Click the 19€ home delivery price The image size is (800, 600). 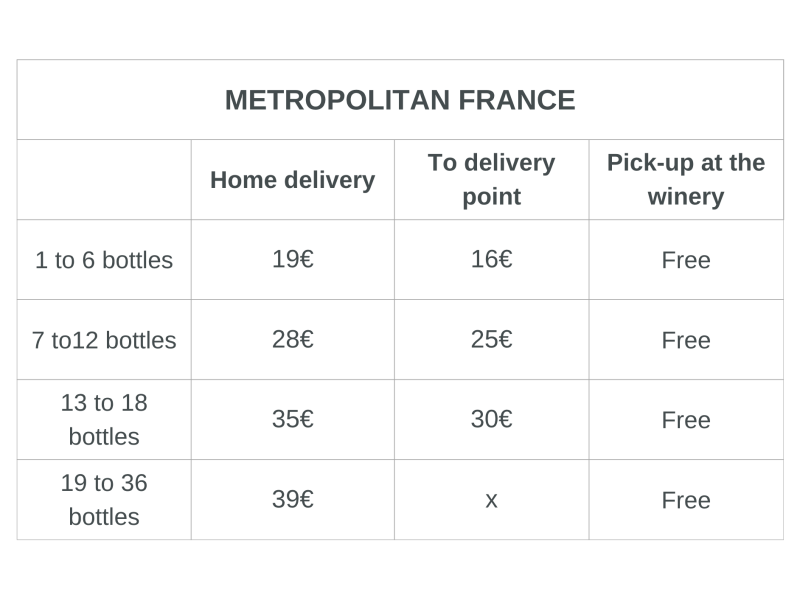click(x=292, y=259)
